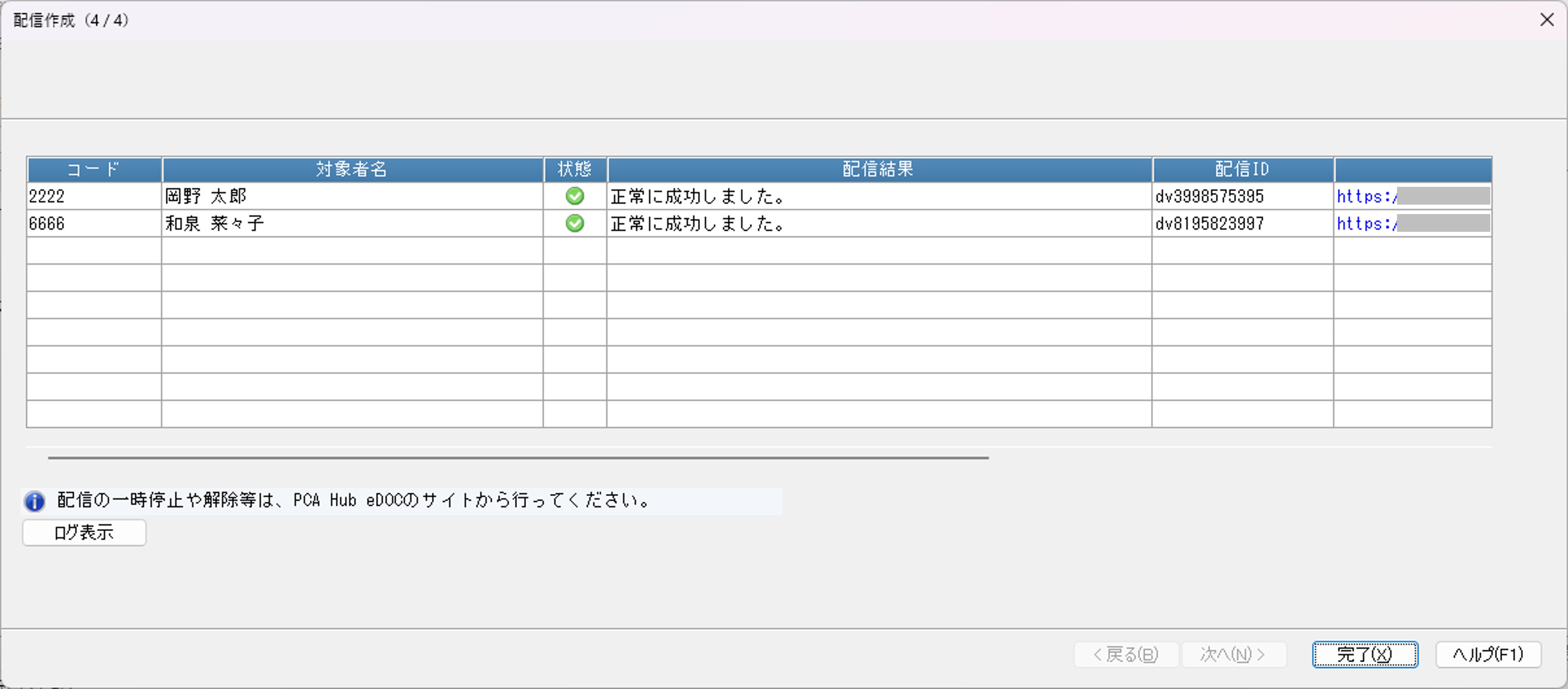Close the 配信作成 dialog window
This screenshot has height=689, width=1568.
pos(1547,20)
